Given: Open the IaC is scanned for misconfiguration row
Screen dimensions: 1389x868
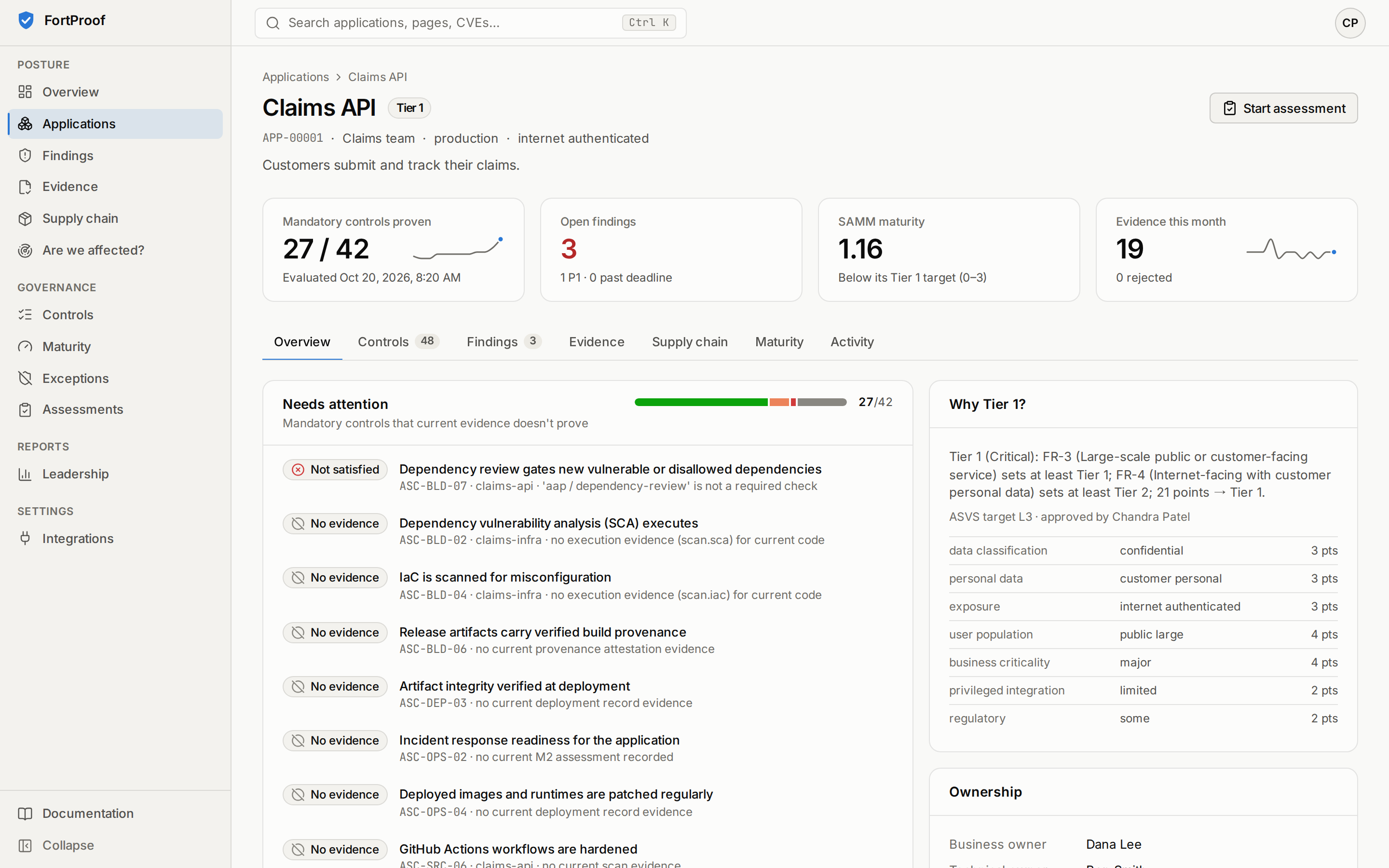Looking at the screenshot, I should pos(588,586).
